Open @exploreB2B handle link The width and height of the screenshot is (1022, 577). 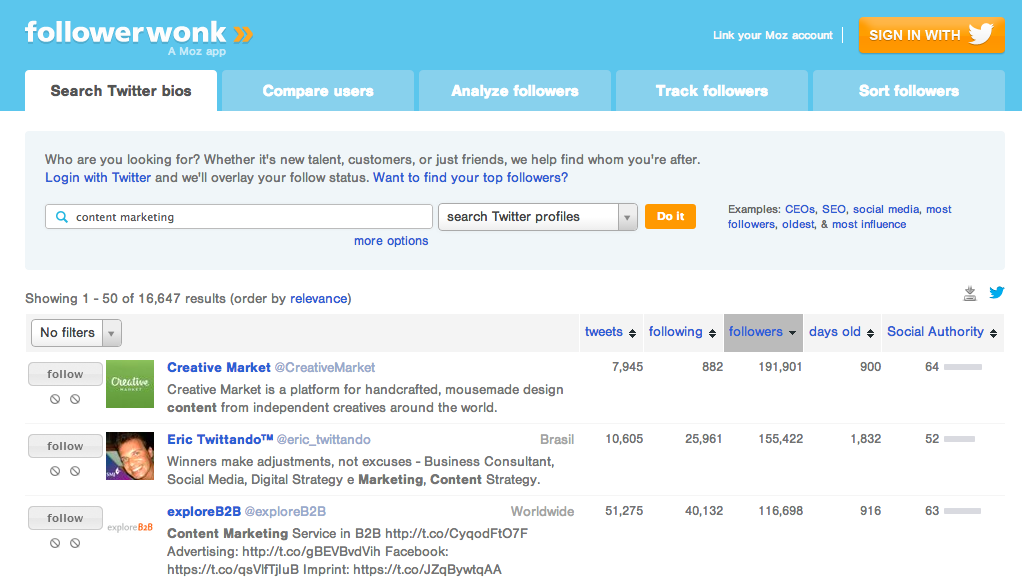285,512
